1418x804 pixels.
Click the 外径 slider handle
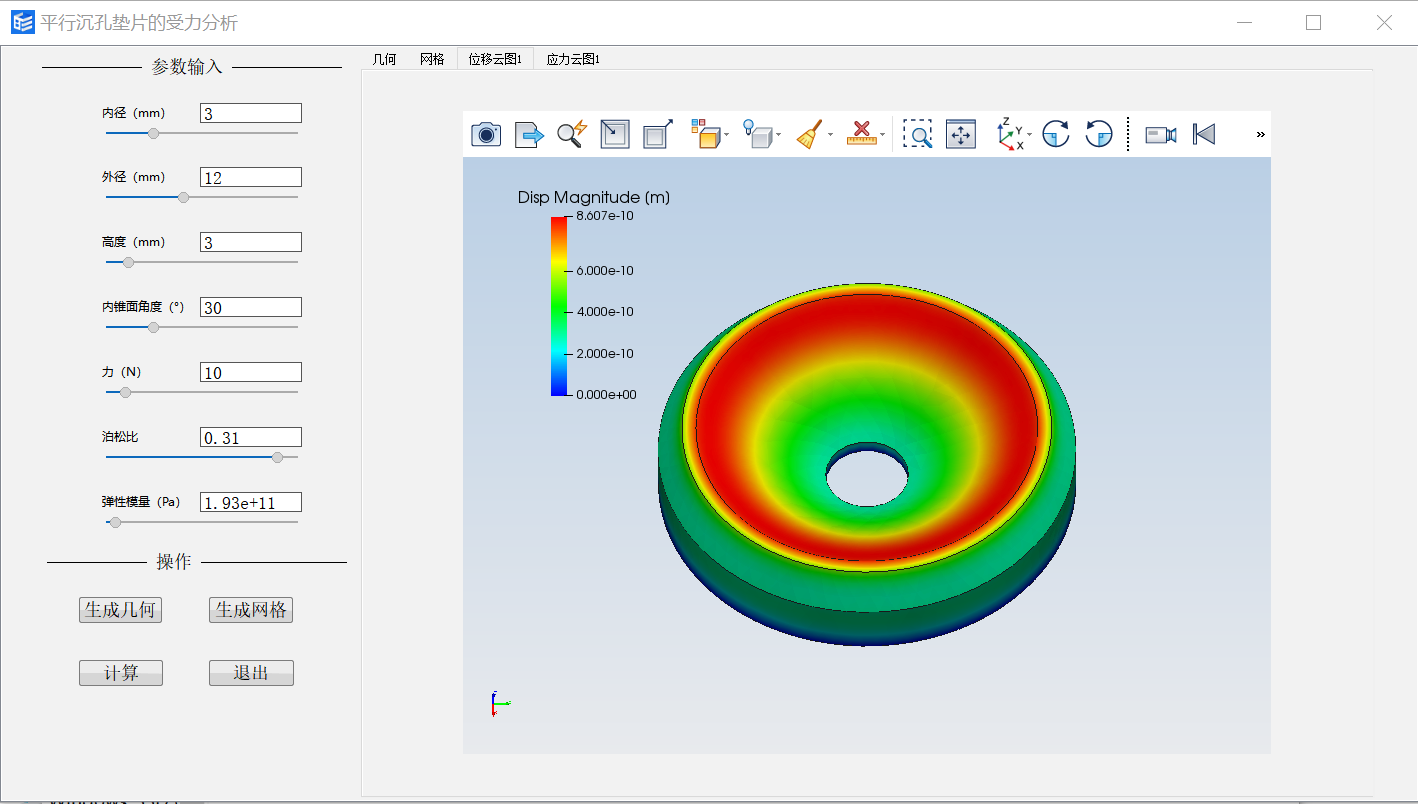pyautogui.click(x=183, y=197)
